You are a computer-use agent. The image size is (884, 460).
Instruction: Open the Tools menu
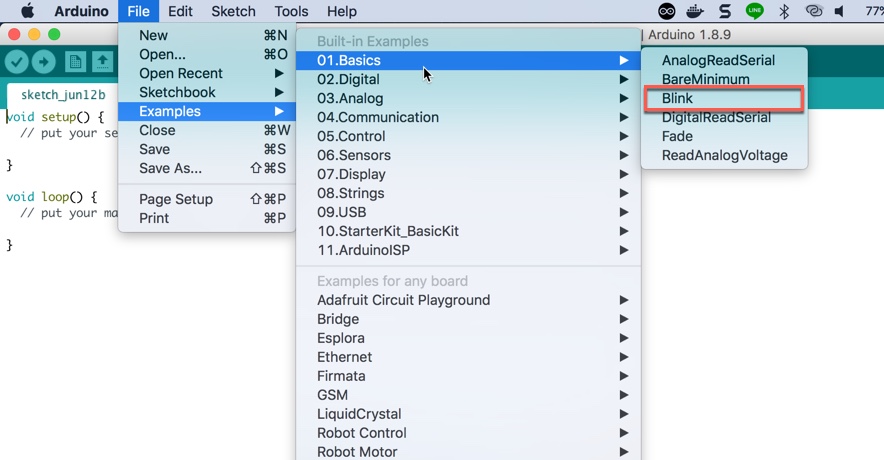[x=291, y=12]
